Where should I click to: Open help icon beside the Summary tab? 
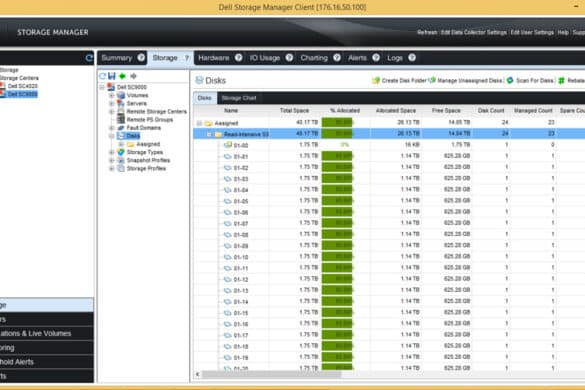point(141,57)
